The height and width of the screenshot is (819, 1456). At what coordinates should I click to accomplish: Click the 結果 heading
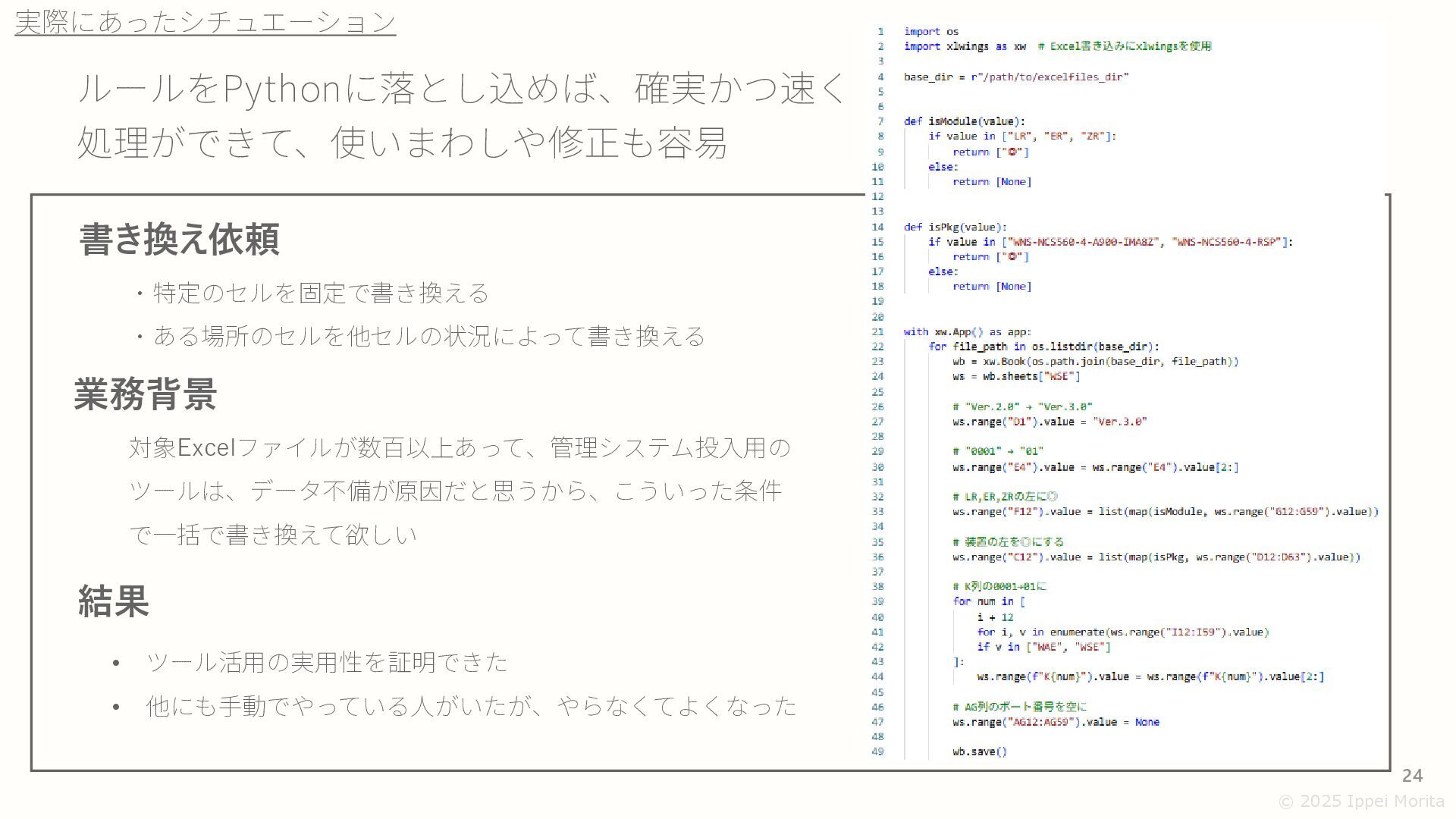114,601
